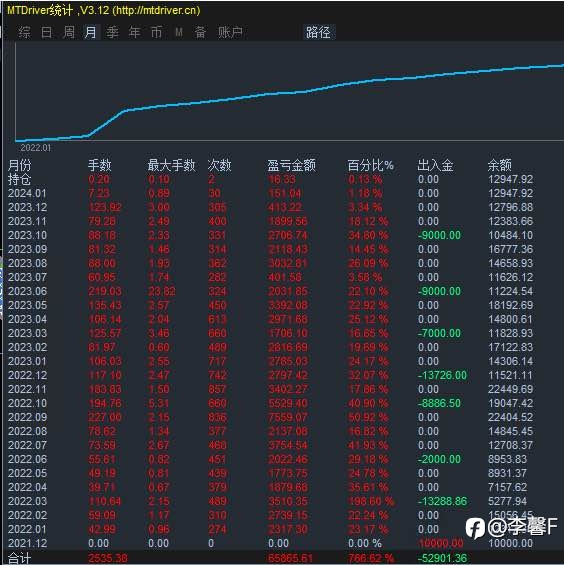Click the 出入金 column header

(435, 165)
